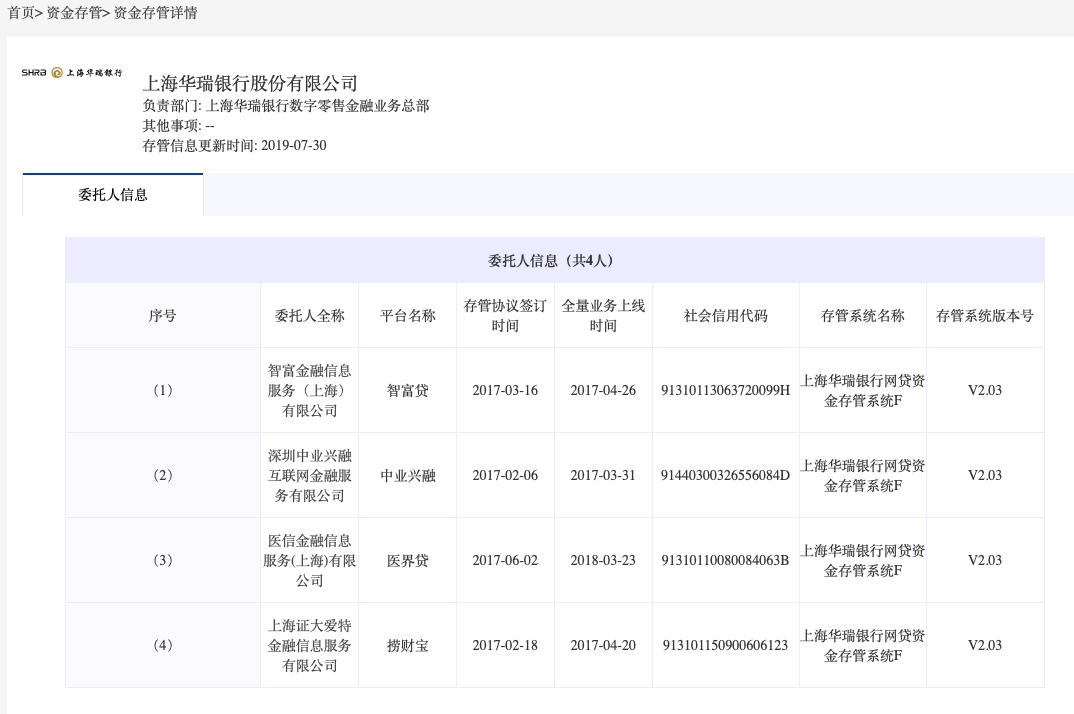The height and width of the screenshot is (714, 1074).
Task: Click the V2.03 version in the 智富贷 row
Action: pyautogui.click(x=985, y=390)
